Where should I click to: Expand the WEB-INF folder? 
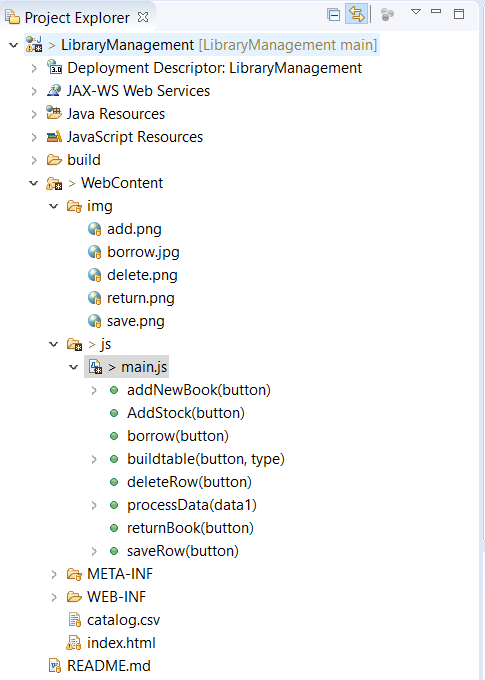pyautogui.click(x=54, y=597)
